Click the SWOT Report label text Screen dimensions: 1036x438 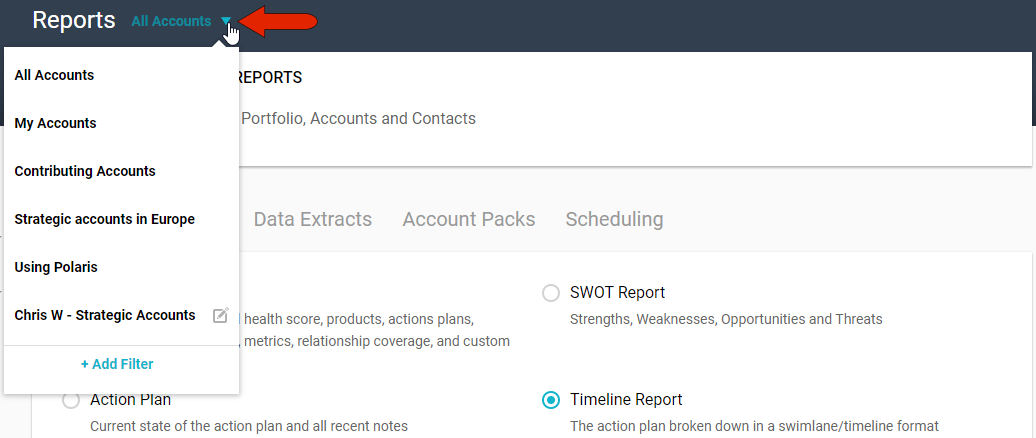click(x=617, y=293)
